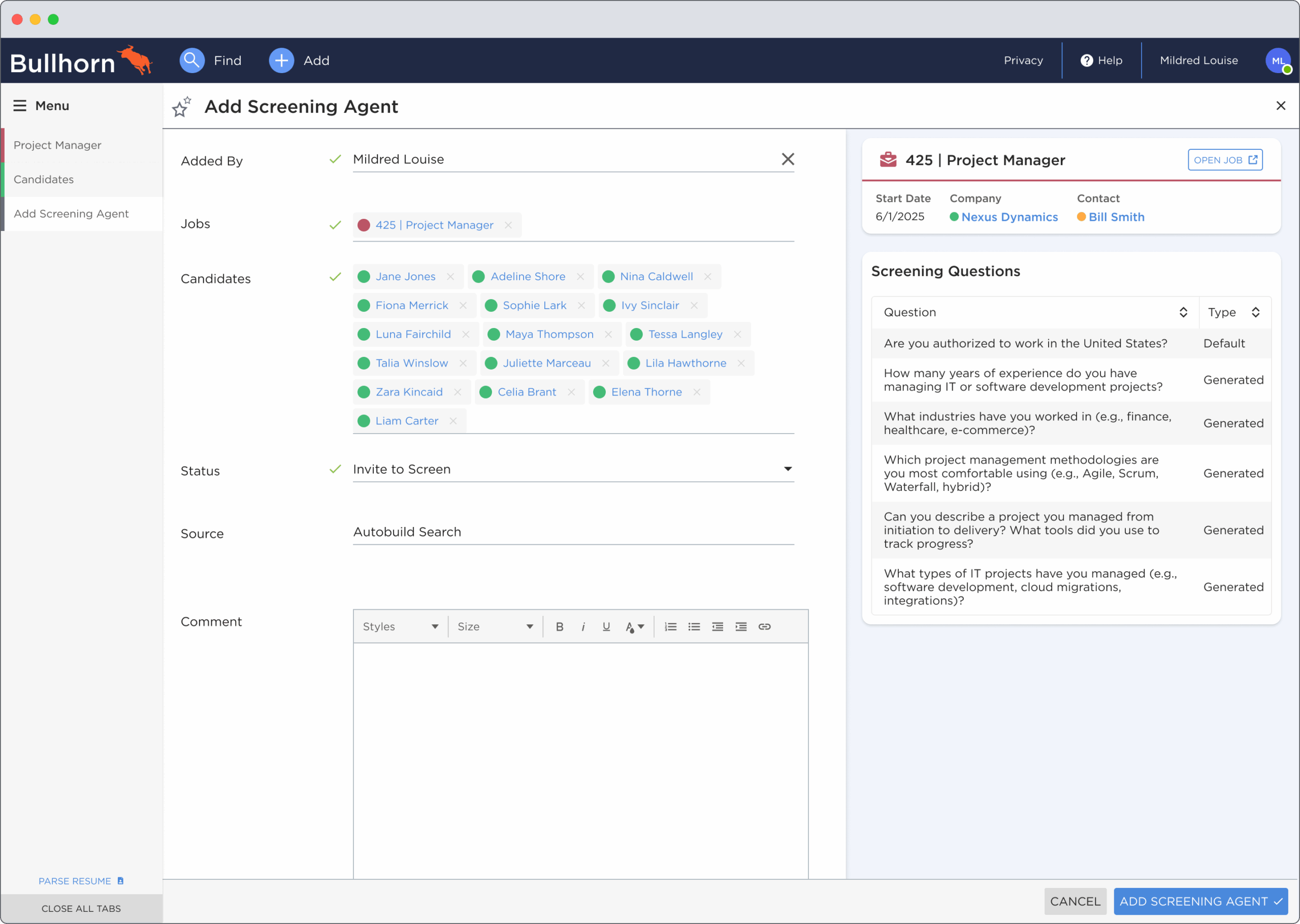This screenshot has height=924, width=1300.
Task: Click the favorite star icon beside title
Action: pos(181,107)
